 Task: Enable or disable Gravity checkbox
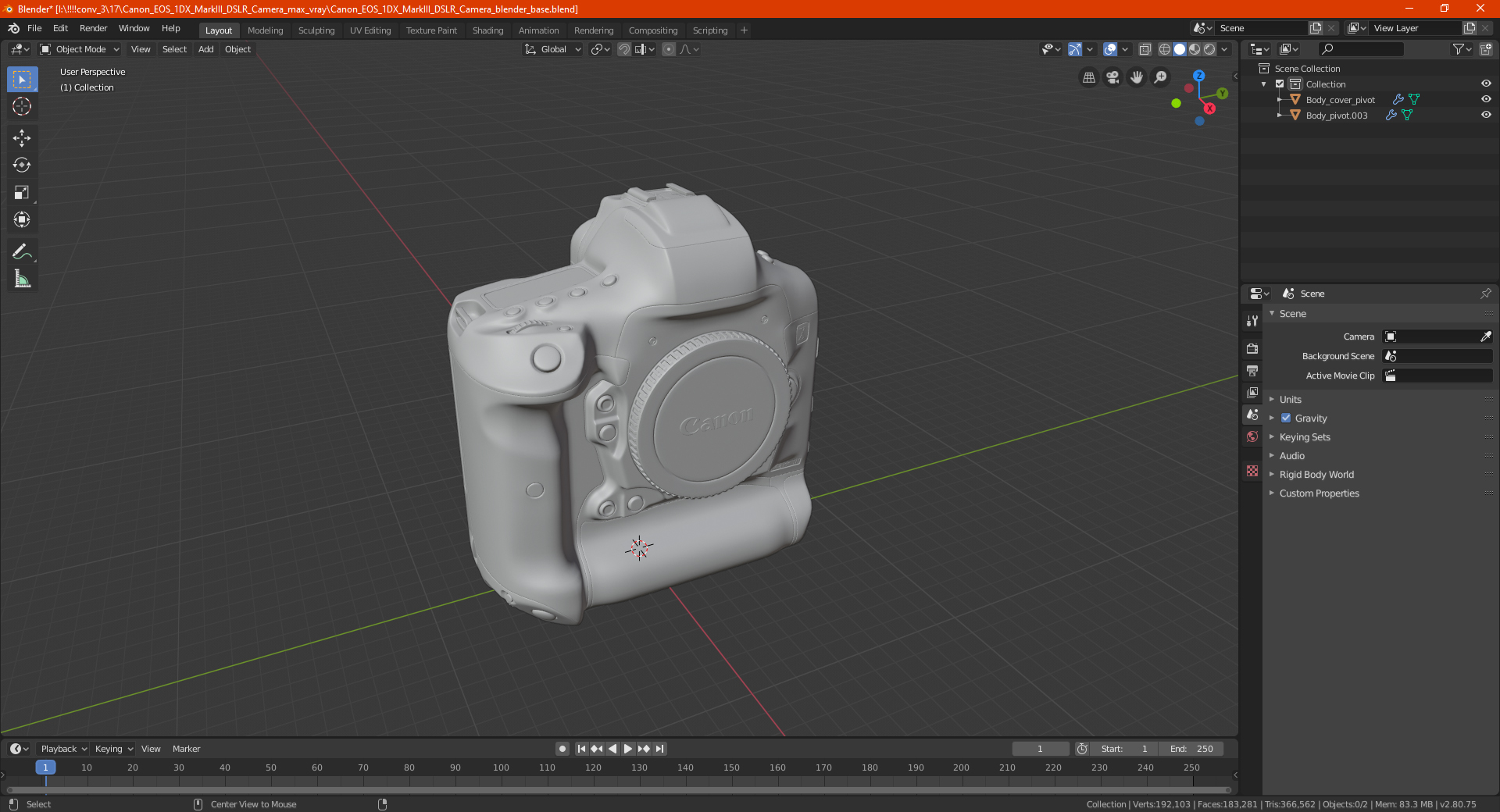tap(1285, 418)
